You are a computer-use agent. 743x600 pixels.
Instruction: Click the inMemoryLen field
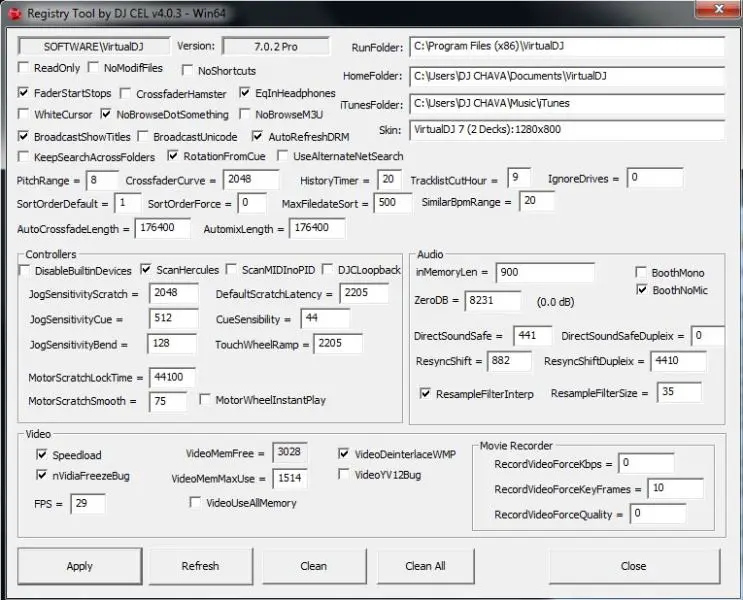point(545,273)
